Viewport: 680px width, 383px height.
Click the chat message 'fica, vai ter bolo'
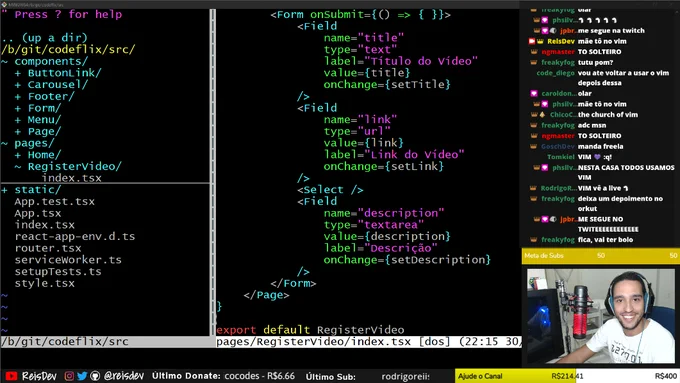605,240
